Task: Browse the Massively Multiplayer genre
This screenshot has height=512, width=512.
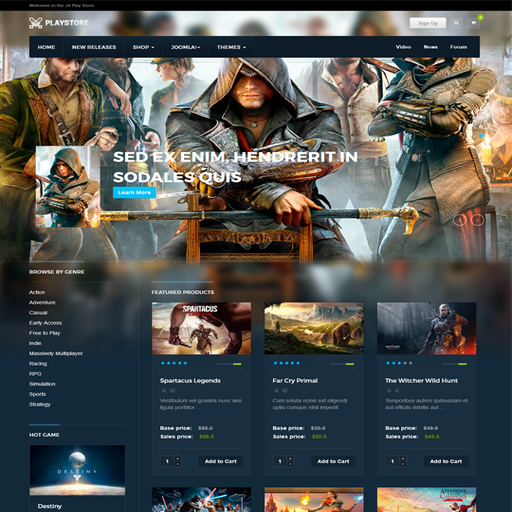Action: (56, 353)
